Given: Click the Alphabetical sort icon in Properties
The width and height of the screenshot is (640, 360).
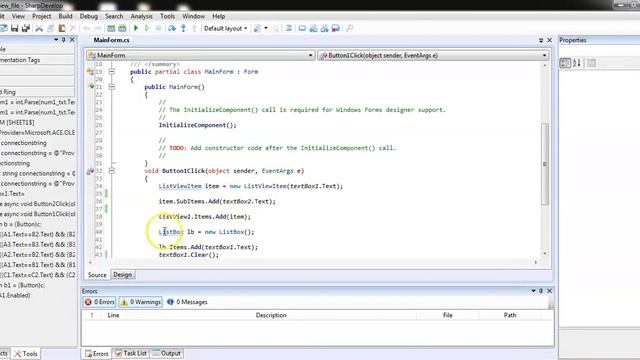Looking at the screenshot, I should coord(577,63).
